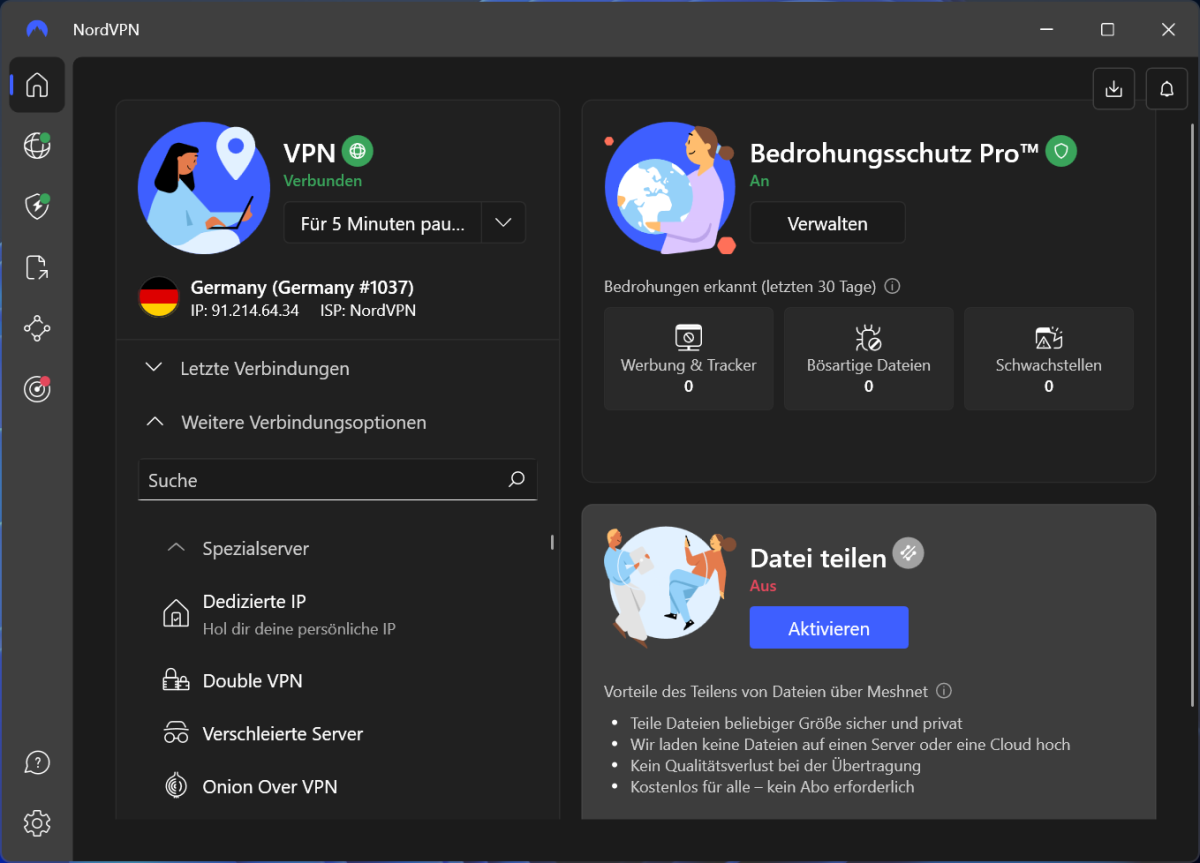Screen dimensions: 1200x863
Task: Click the download icon at top right
Action: tap(1113, 89)
